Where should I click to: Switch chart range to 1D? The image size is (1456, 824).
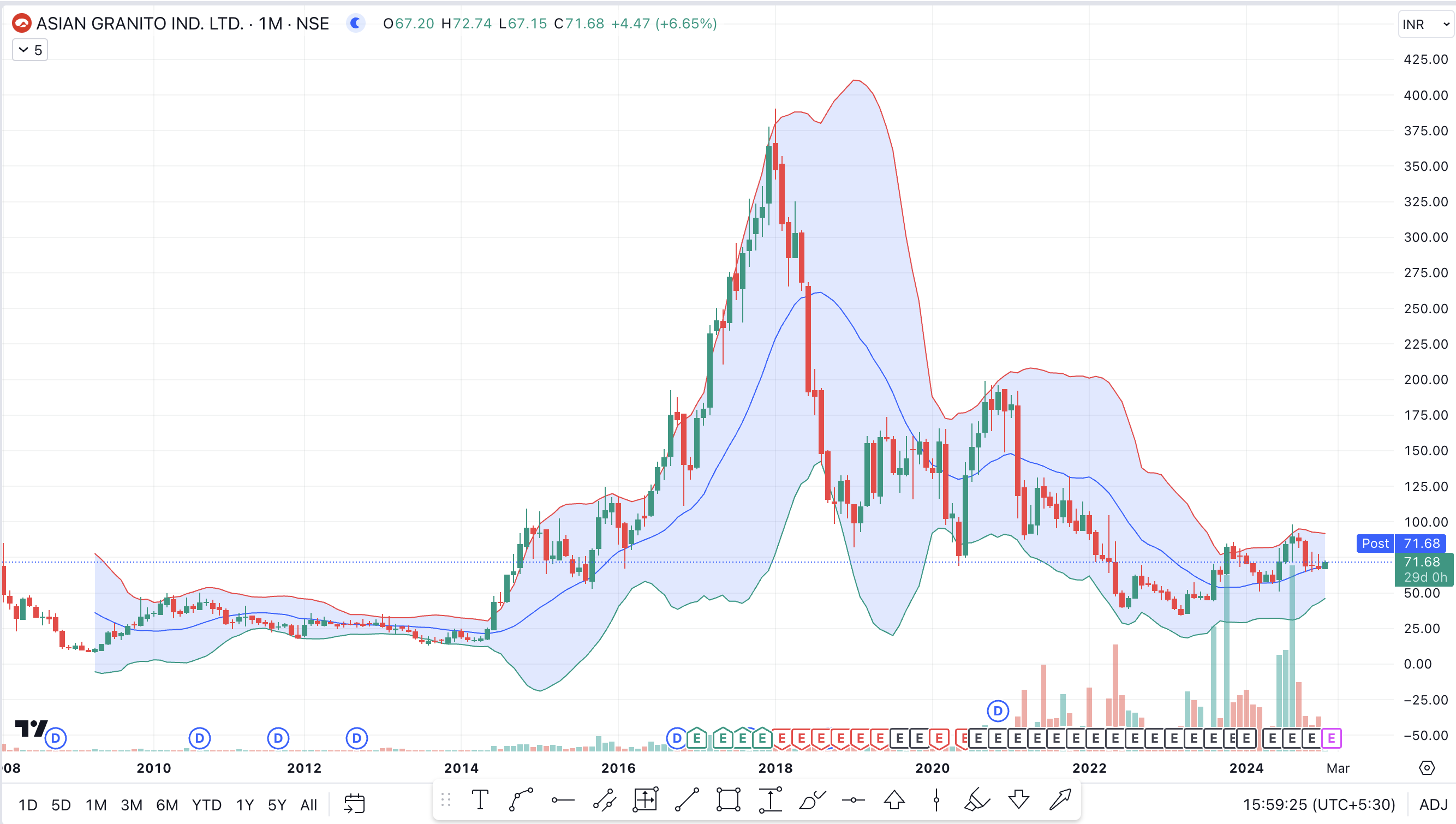pyautogui.click(x=28, y=805)
